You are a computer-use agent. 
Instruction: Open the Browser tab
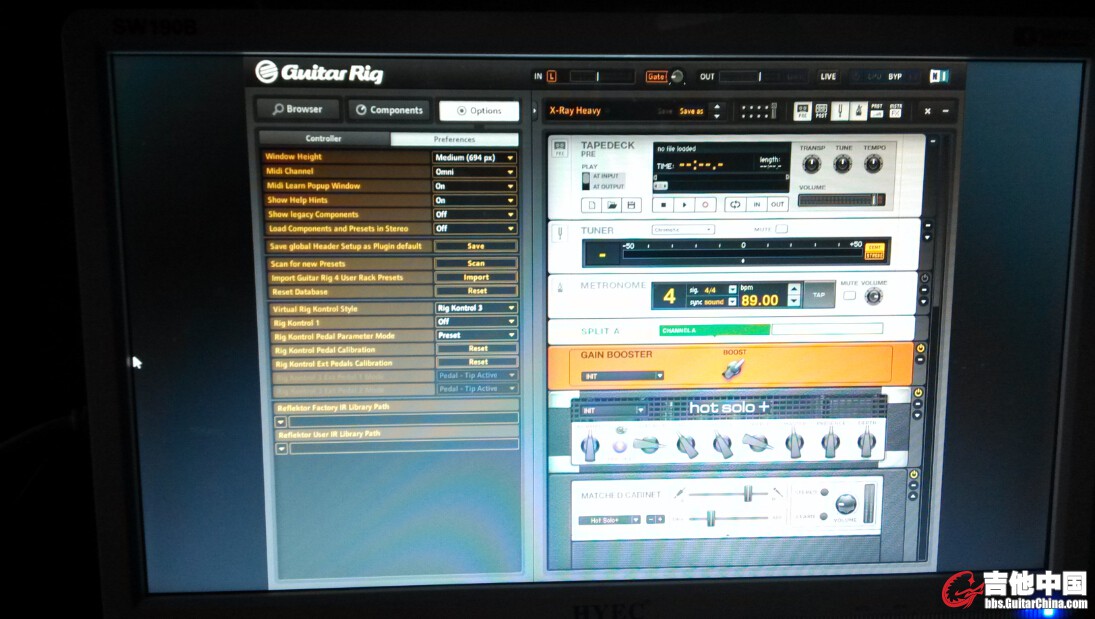(x=297, y=109)
